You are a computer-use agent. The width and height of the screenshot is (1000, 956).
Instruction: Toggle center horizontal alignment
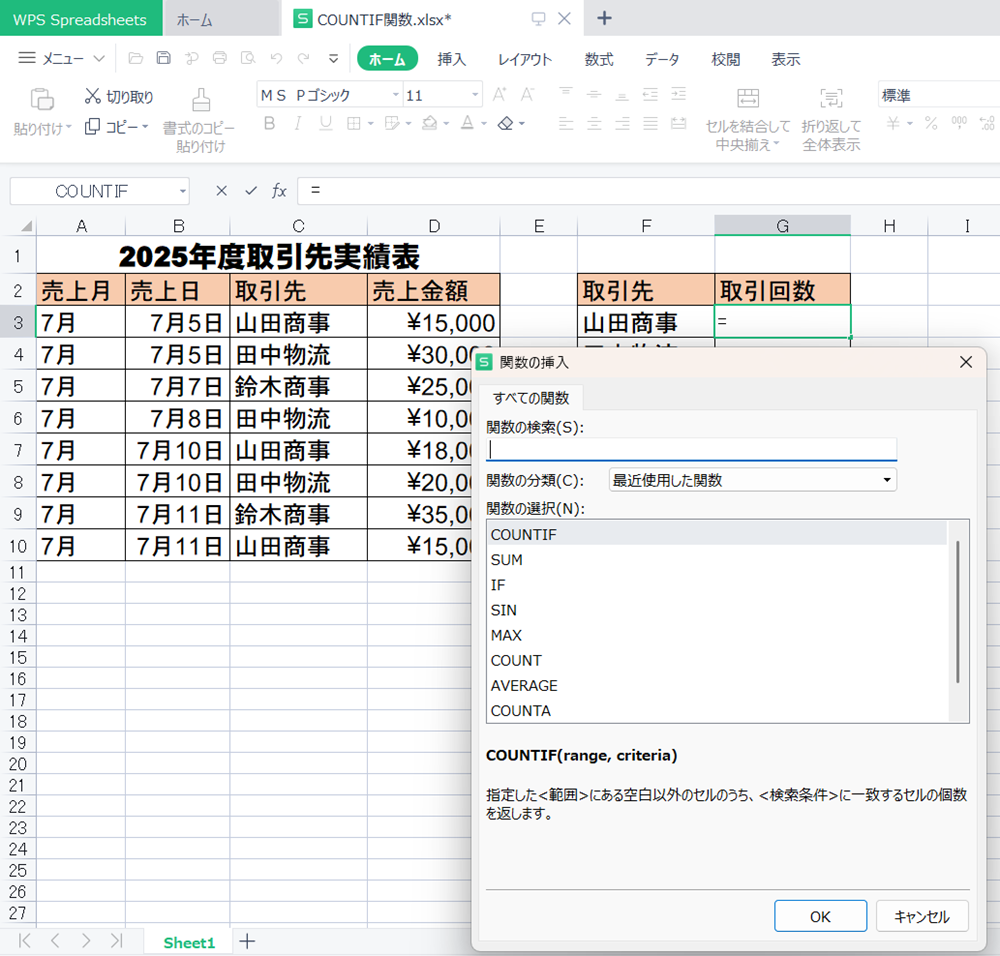point(594,123)
